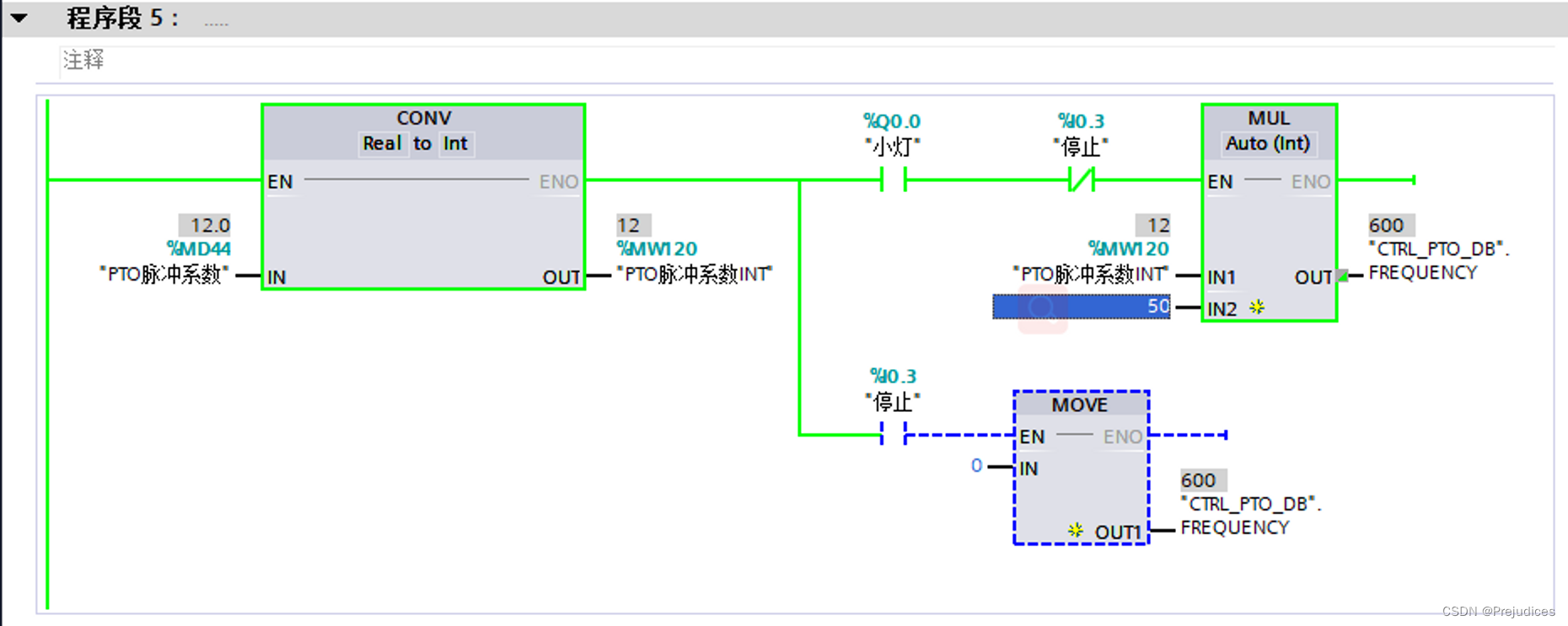The height and width of the screenshot is (626, 1568).
Task: Click the MOVE block EN pin
Action: pyautogui.click(x=1032, y=437)
